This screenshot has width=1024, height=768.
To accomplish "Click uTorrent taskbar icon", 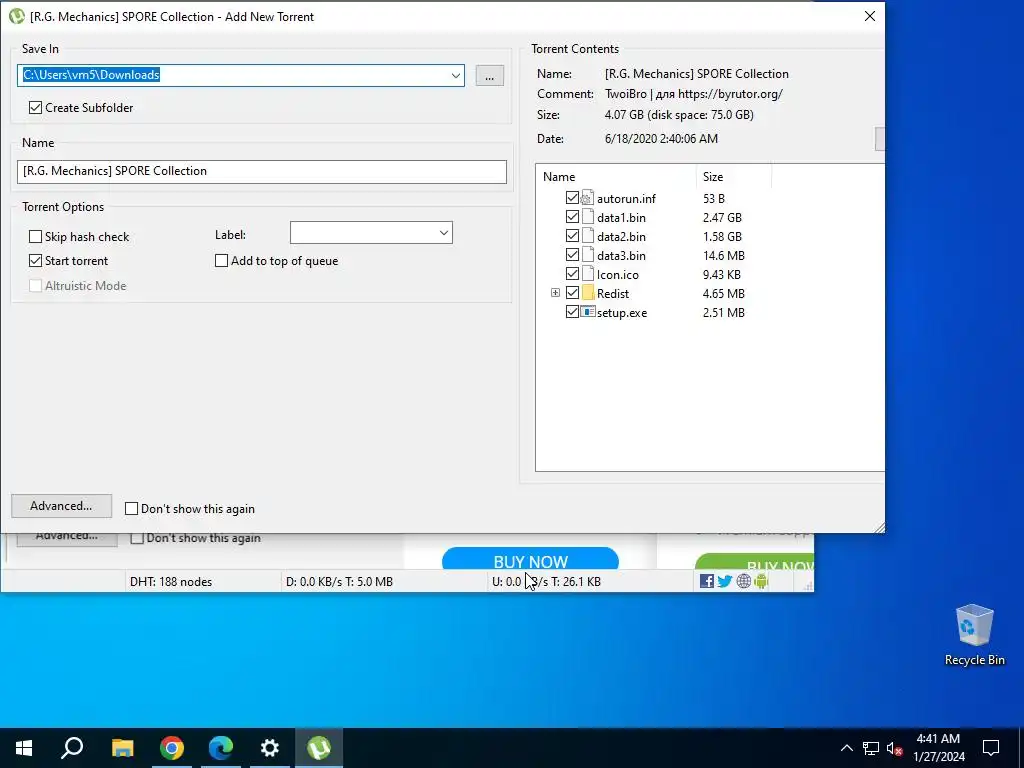I will [319, 748].
